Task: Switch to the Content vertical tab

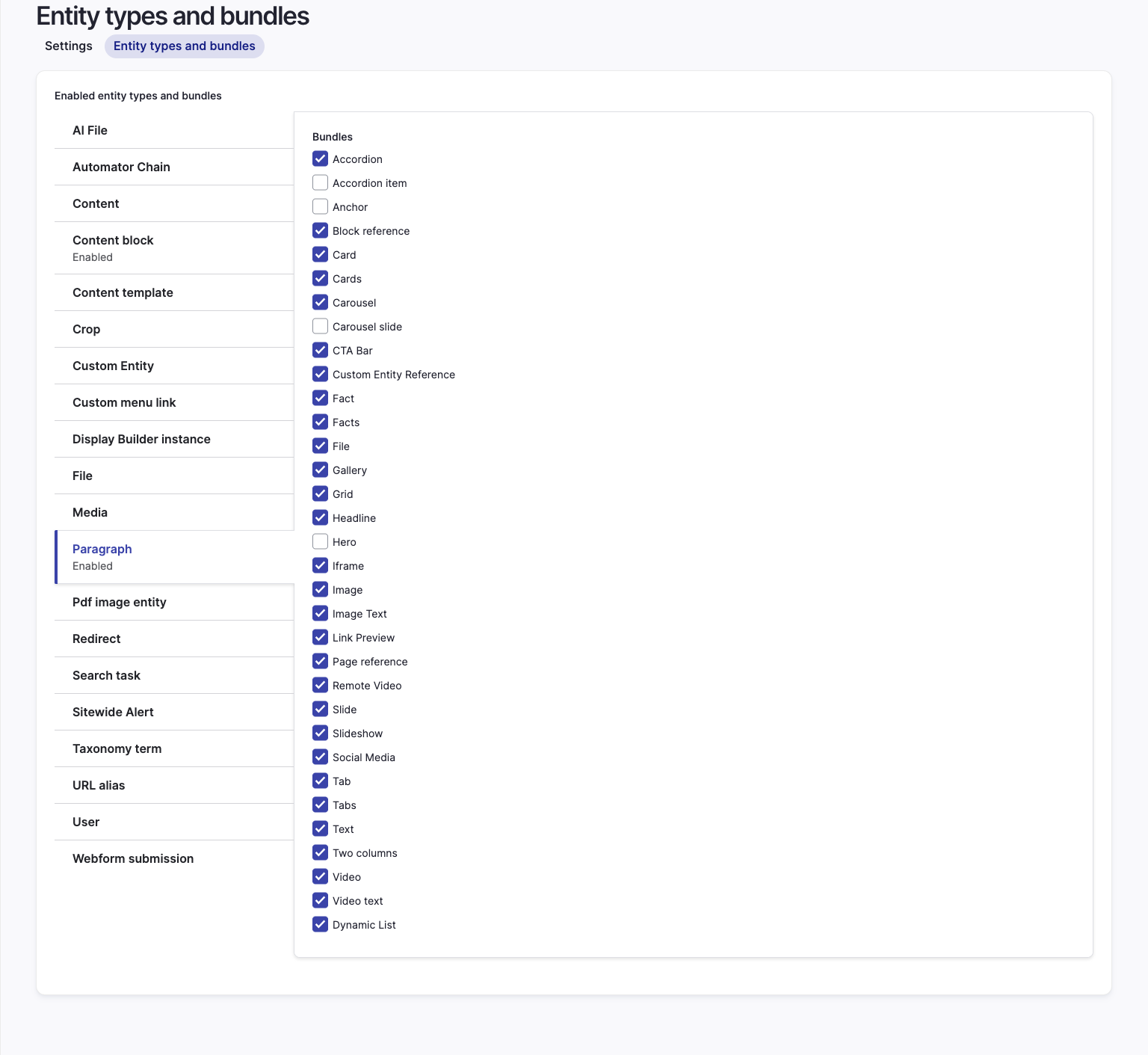Action: coord(174,203)
